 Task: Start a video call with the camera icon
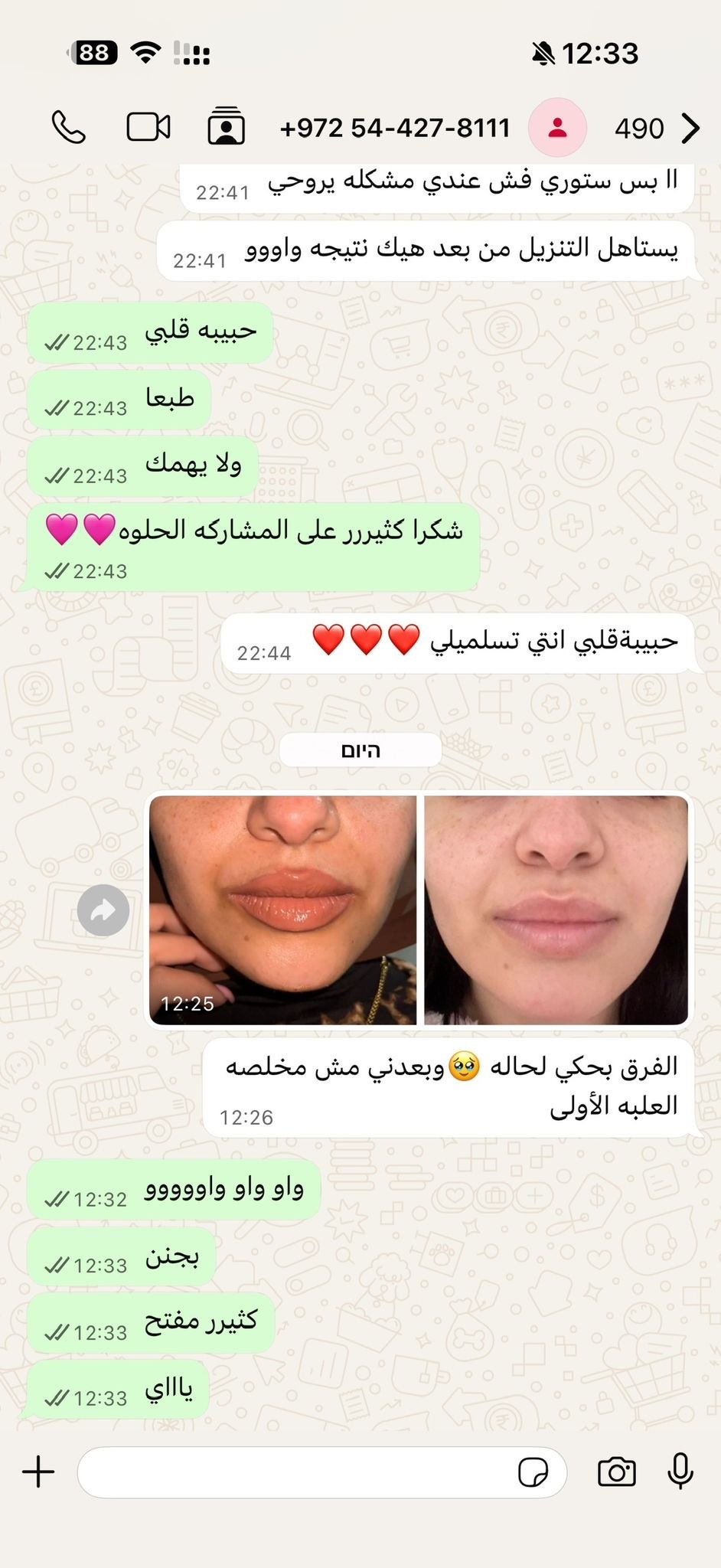click(x=148, y=127)
